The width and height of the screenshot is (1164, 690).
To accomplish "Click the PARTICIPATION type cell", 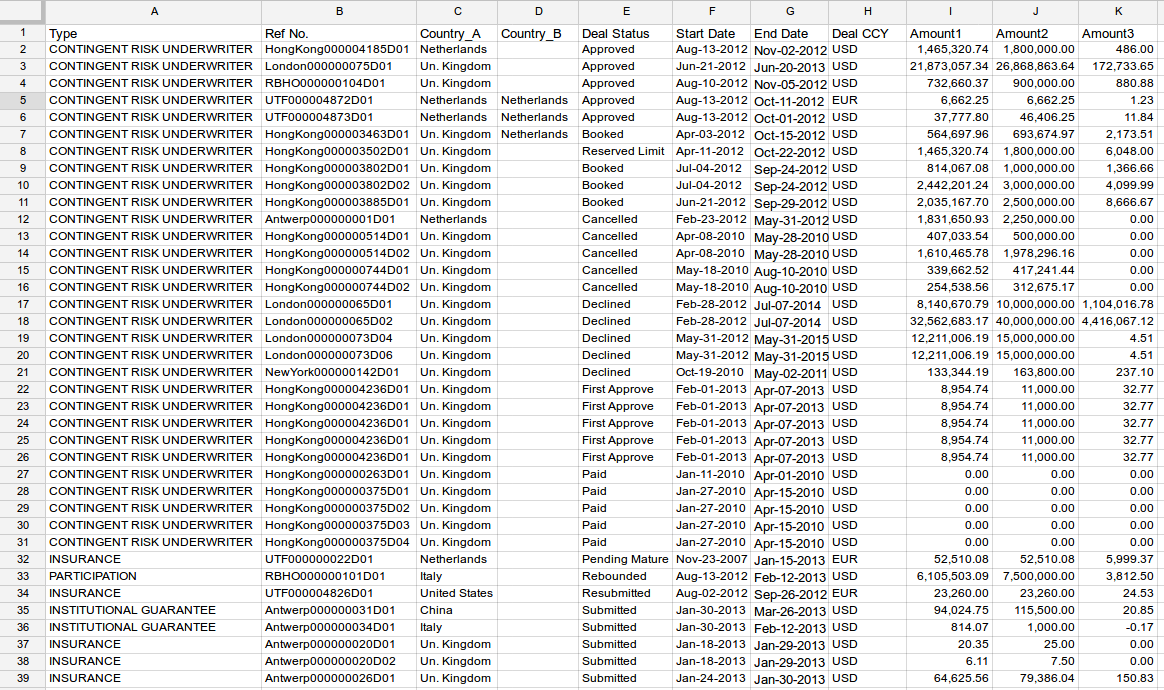I will coord(153,576).
